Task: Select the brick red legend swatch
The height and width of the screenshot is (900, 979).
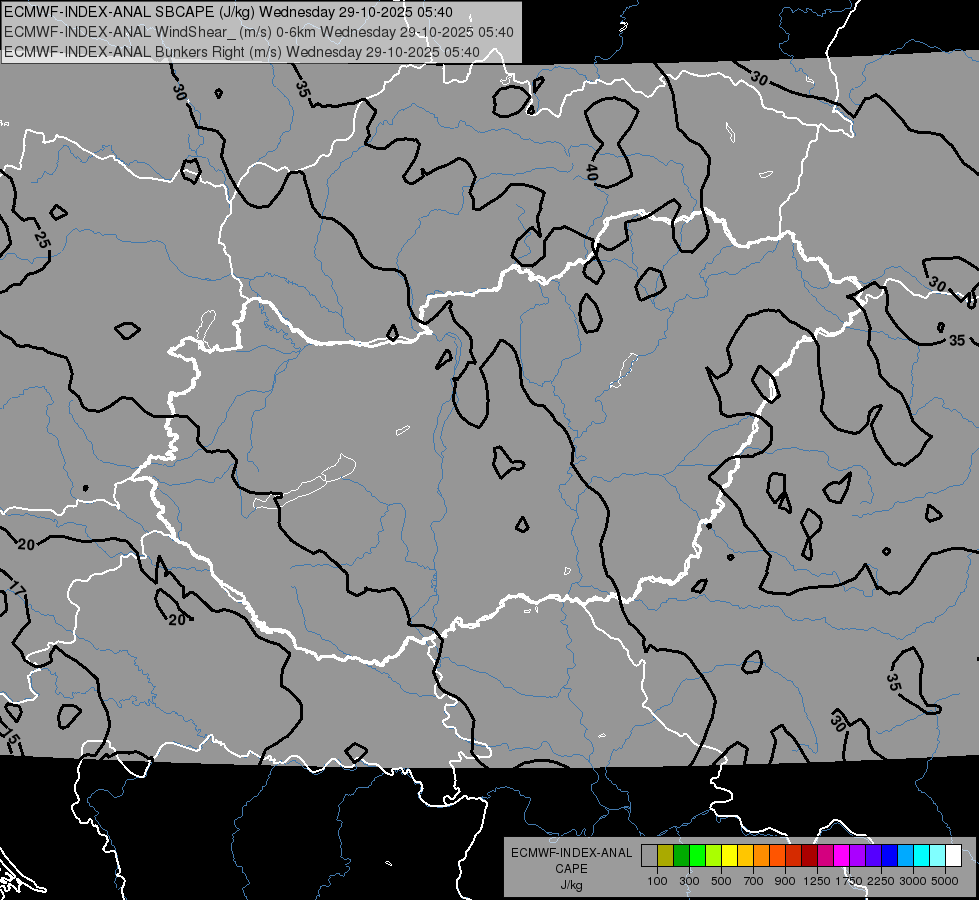Action: click(794, 856)
